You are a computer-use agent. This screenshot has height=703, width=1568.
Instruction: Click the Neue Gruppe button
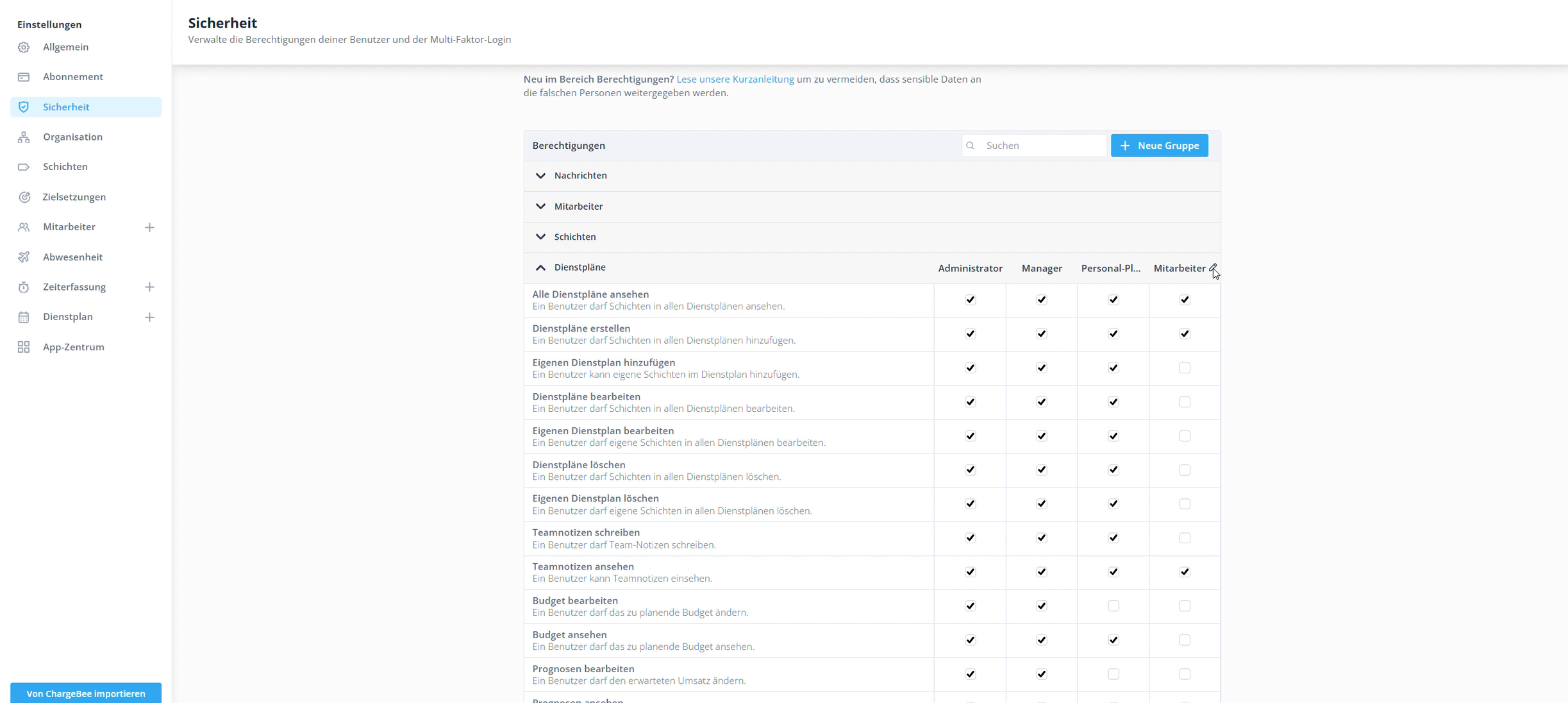coord(1159,146)
